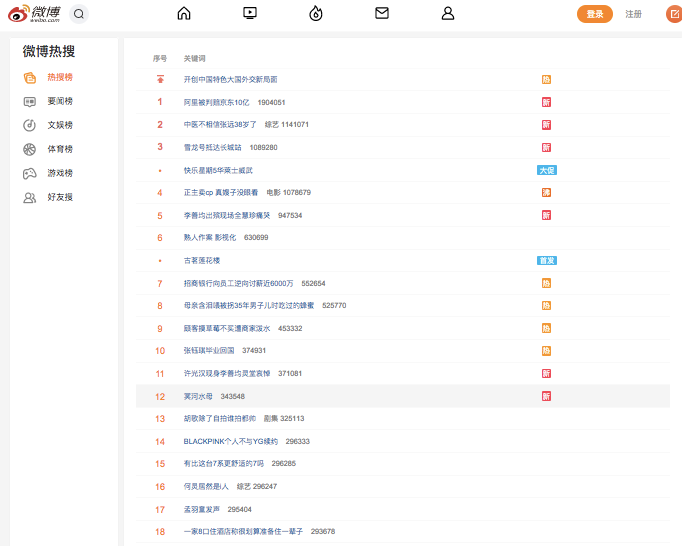Screen dimensions: 682x546
Task: Click the 要闻榜 news icon
Action: (x=30, y=102)
